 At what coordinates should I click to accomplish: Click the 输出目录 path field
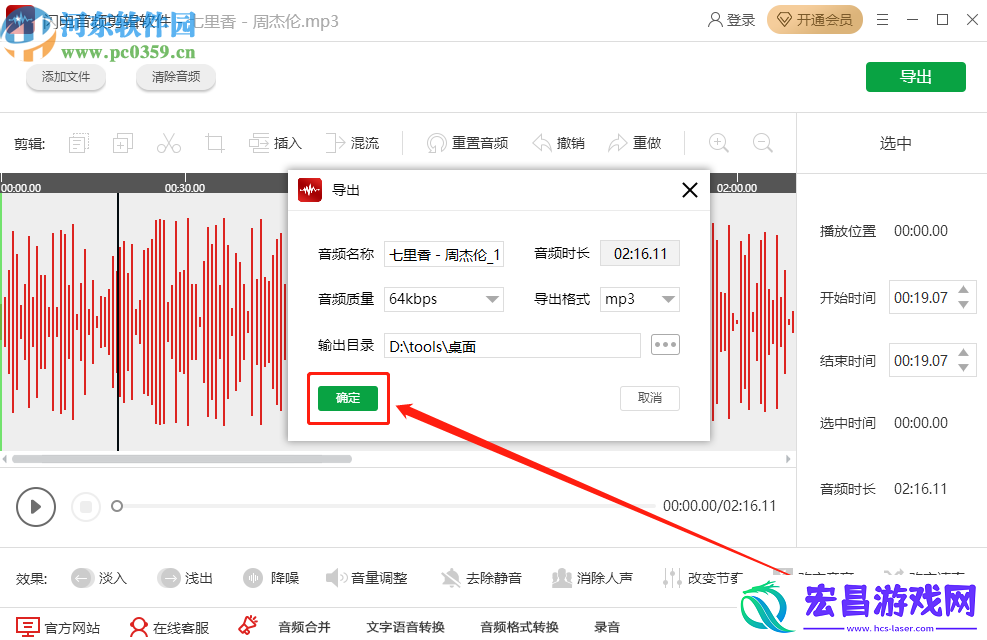[512, 345]
